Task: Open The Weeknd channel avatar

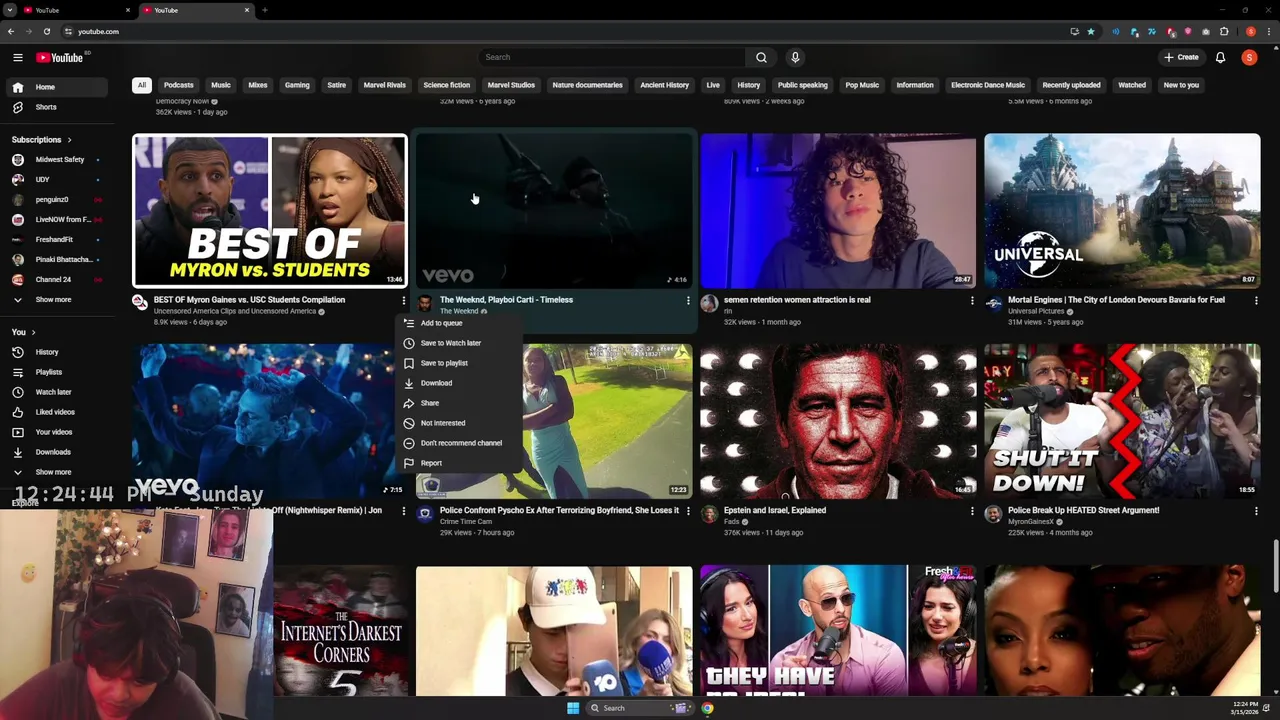Action: click(x=425, y=303)
